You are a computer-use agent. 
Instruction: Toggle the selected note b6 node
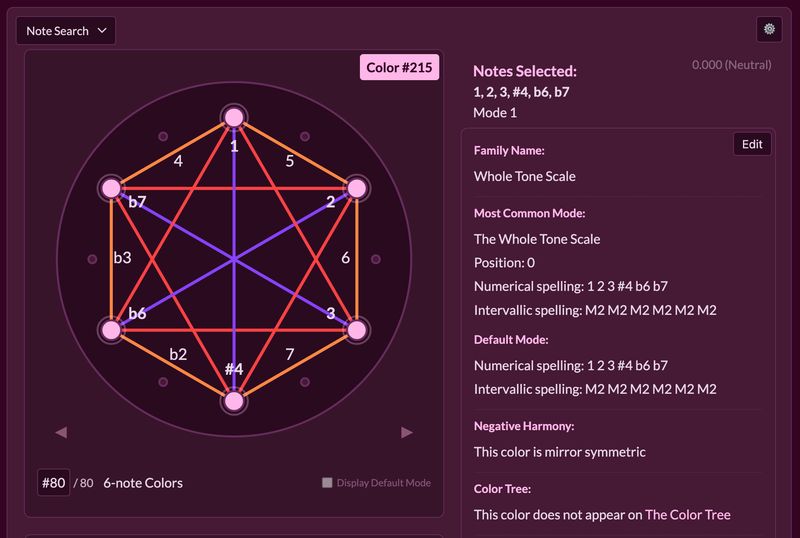pyautogui.click(x=111, y=330)
